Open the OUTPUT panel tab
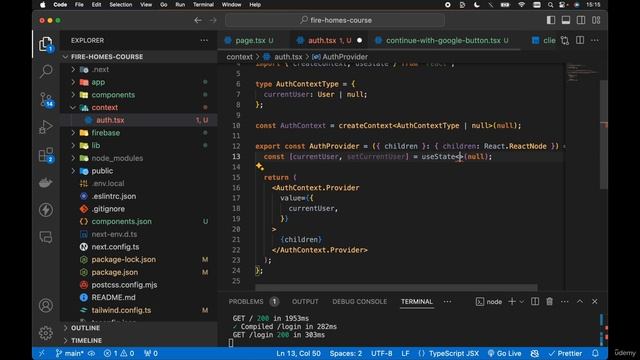Image resolution: width=640 pixels, height=360 pixels. coord(305,302)
